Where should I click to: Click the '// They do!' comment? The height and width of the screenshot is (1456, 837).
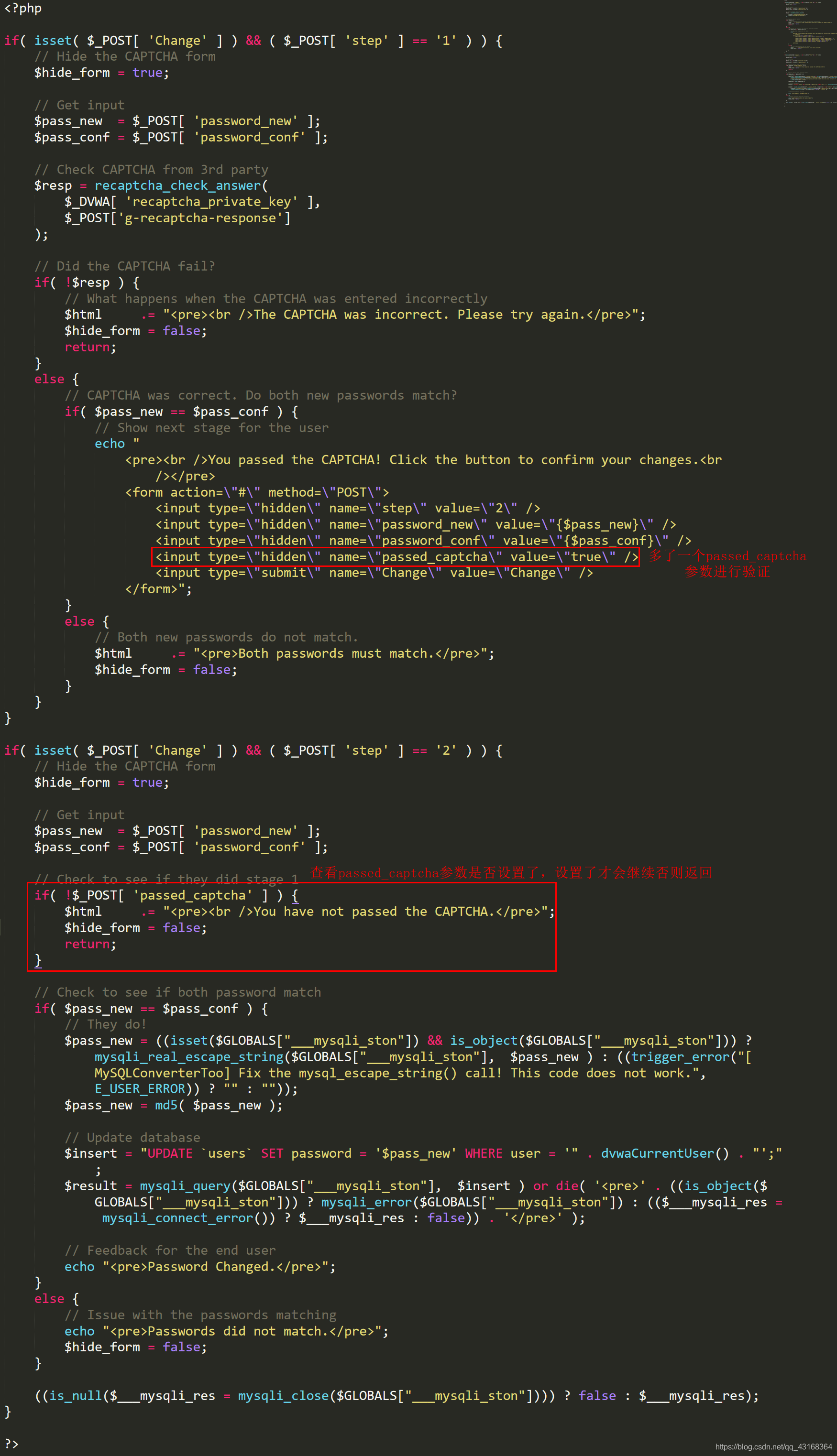click(106, 1025)
